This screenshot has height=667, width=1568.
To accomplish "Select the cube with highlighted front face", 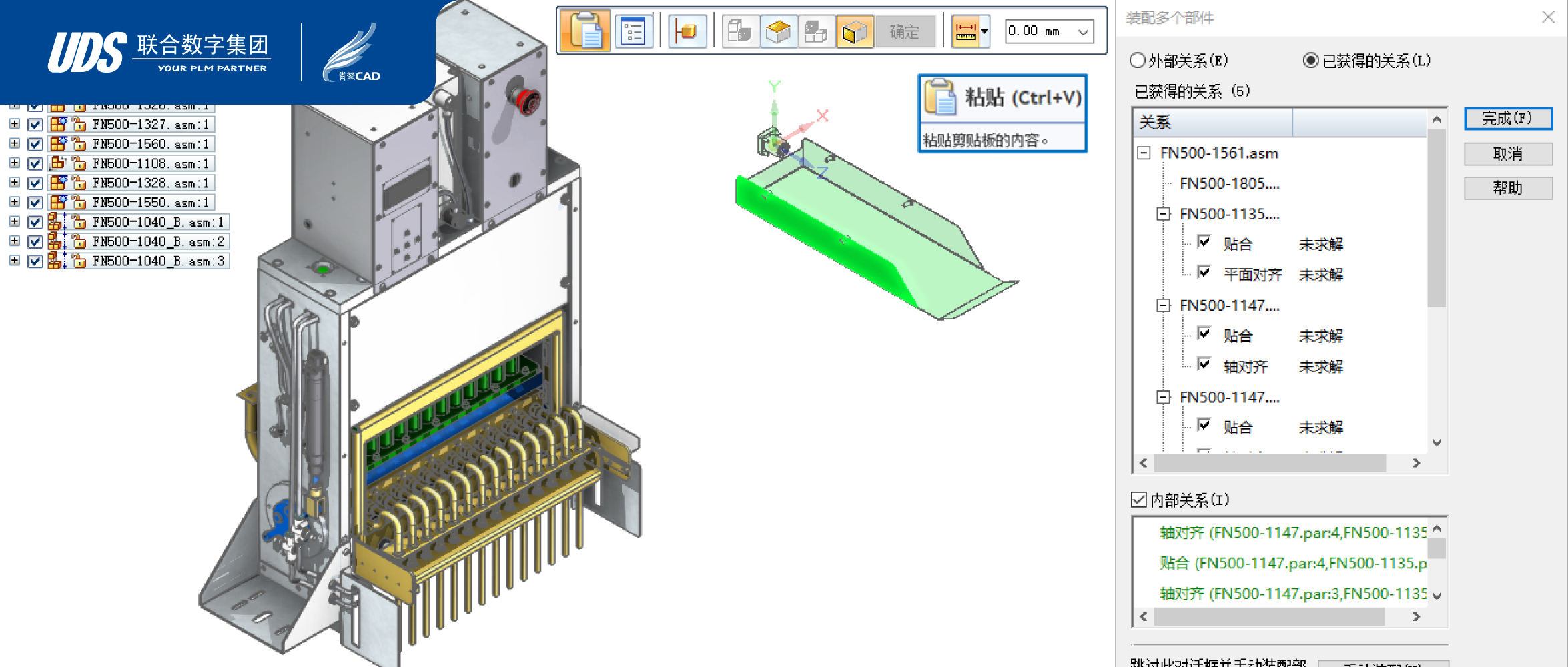I will [854, 31].
